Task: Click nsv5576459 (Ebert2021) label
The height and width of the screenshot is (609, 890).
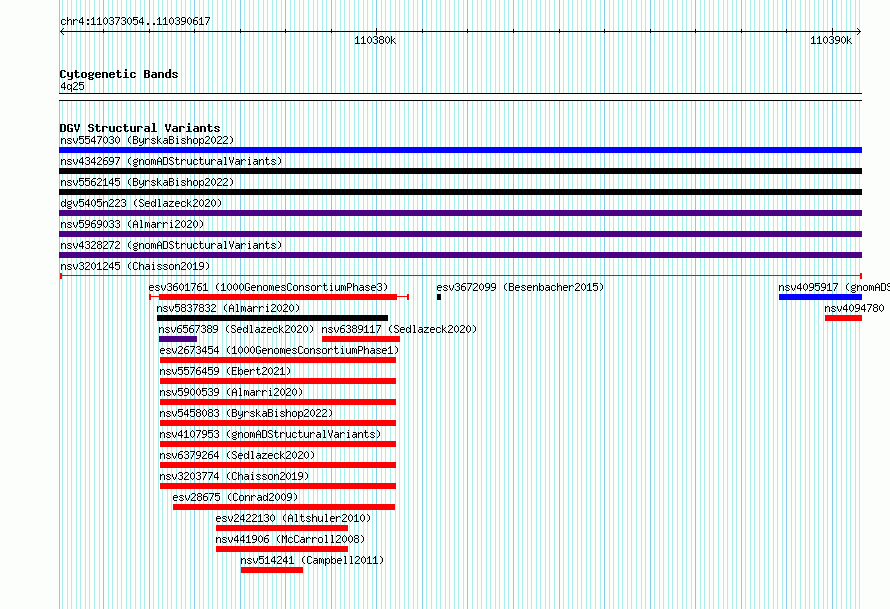Action: 225,371
